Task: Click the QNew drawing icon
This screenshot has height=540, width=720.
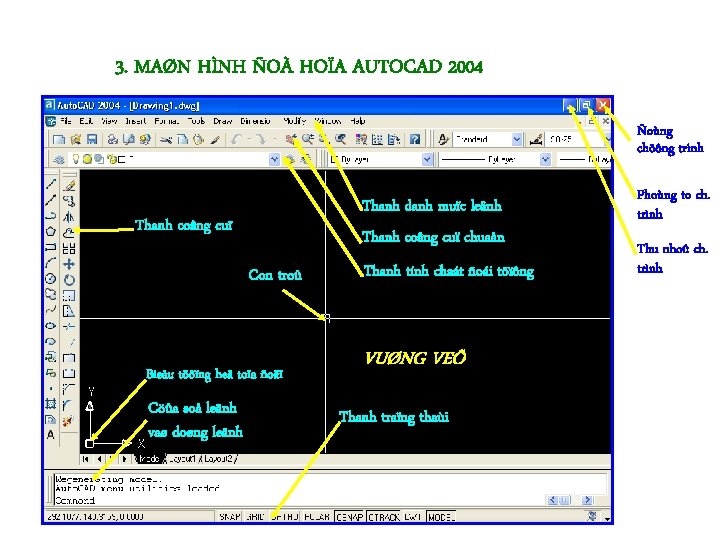Action: point(59,139)
